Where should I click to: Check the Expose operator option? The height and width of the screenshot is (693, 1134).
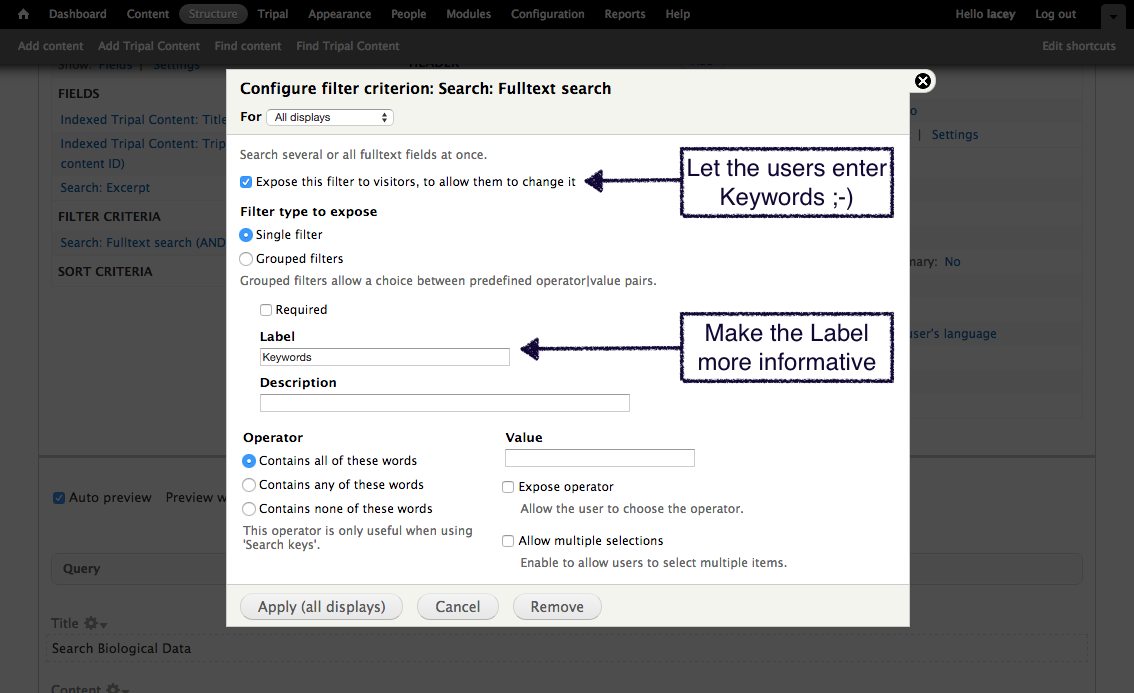click(508, 487)
